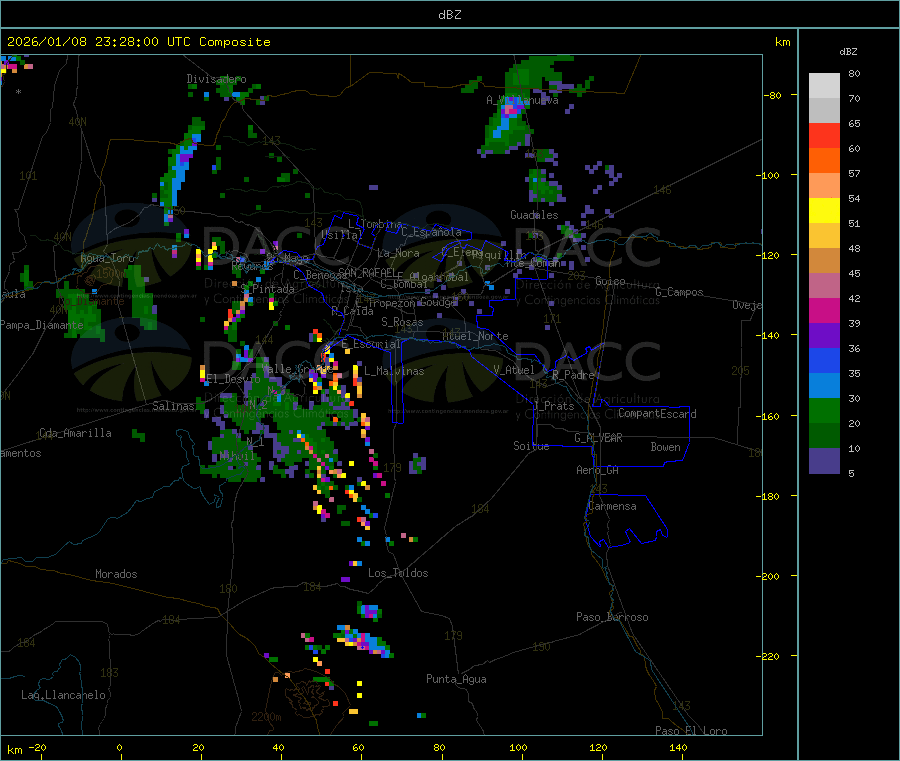Click the dBZ title at top

coord(449,15)
